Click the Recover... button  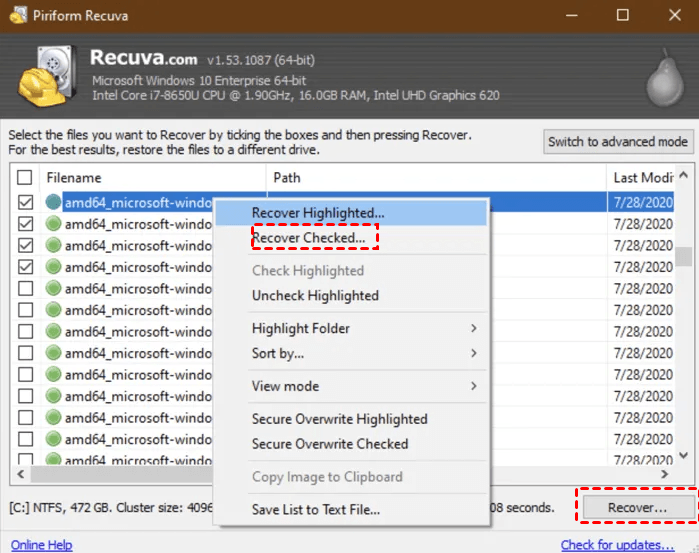[637, 508]
